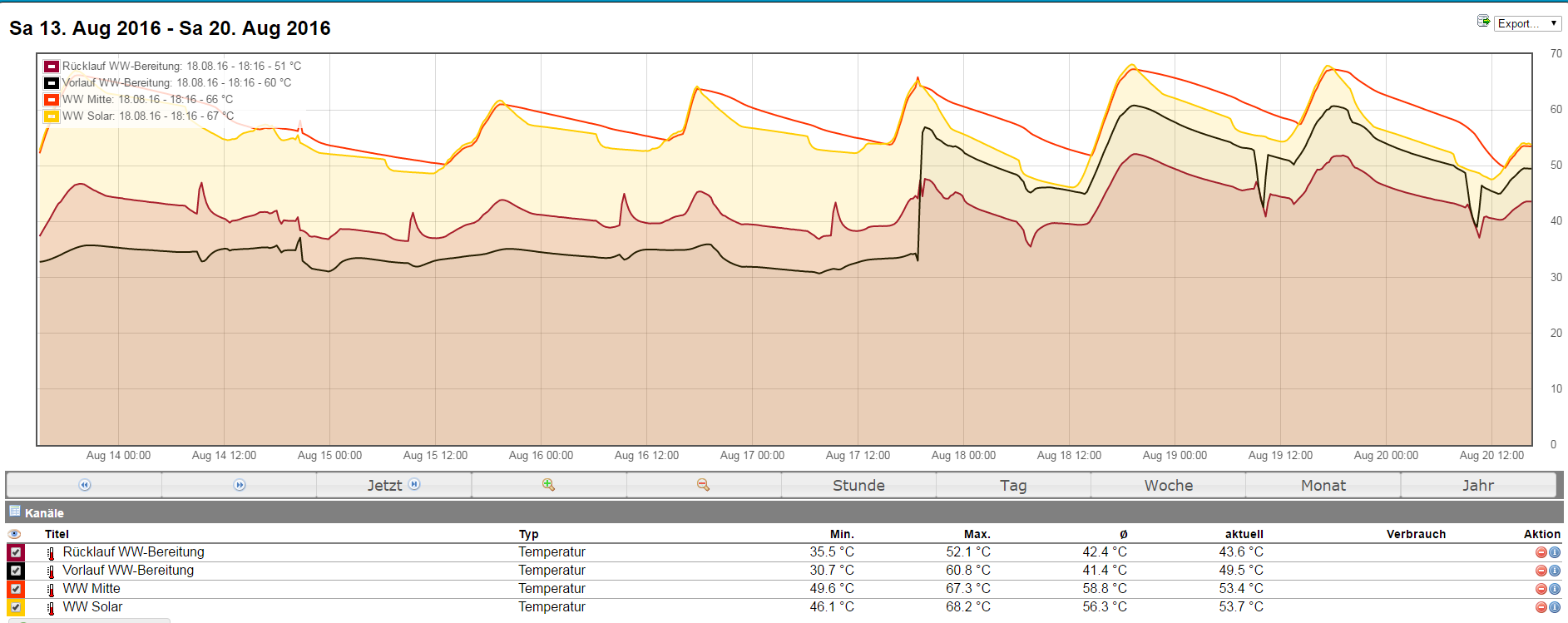1568x623 pixels.
Task: Uncheck the Rücklauf WW-Bereitung channel checkbox
Action: [x=16, y=552]
